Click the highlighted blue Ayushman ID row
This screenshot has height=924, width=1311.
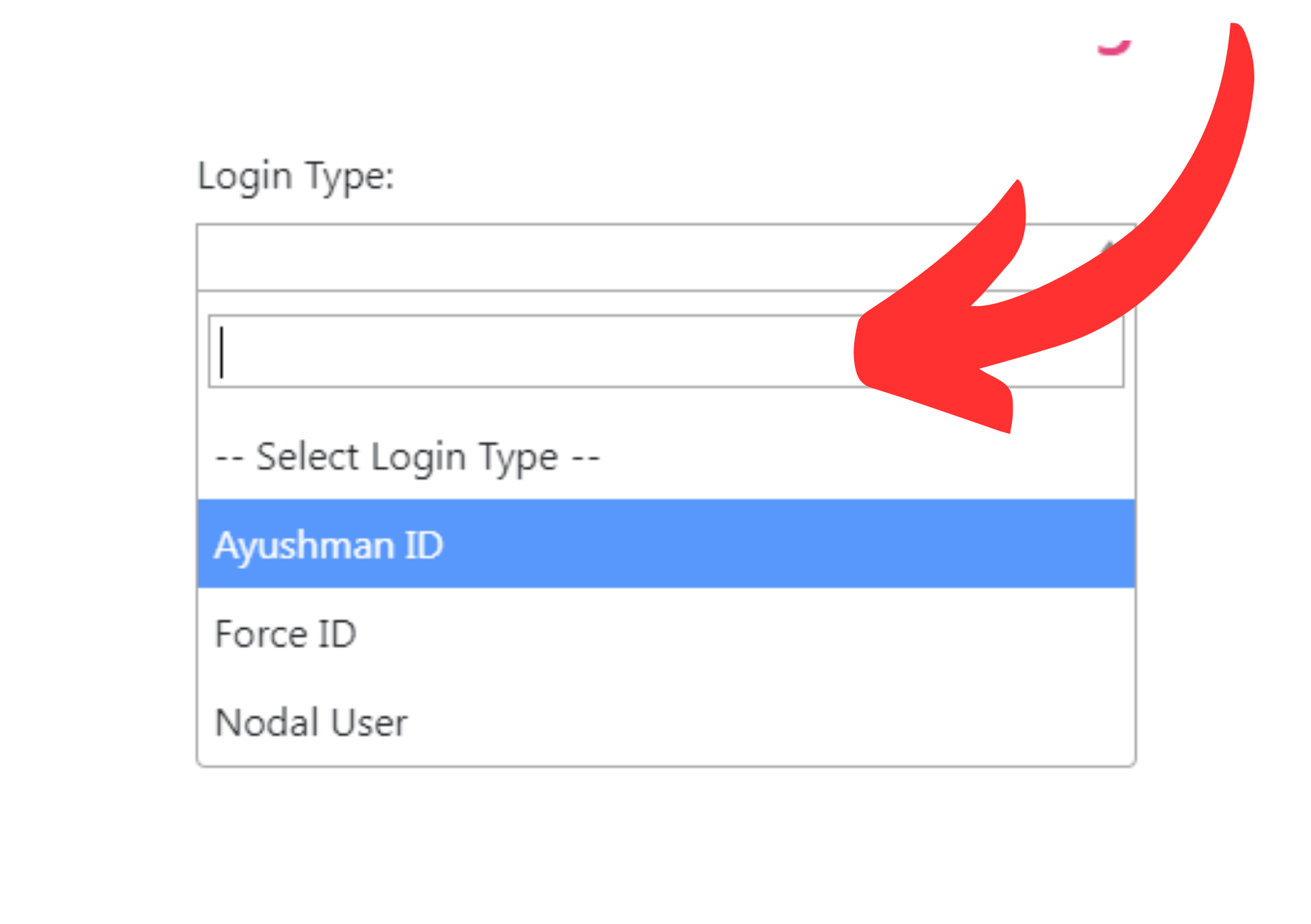(x=666, y=544)
